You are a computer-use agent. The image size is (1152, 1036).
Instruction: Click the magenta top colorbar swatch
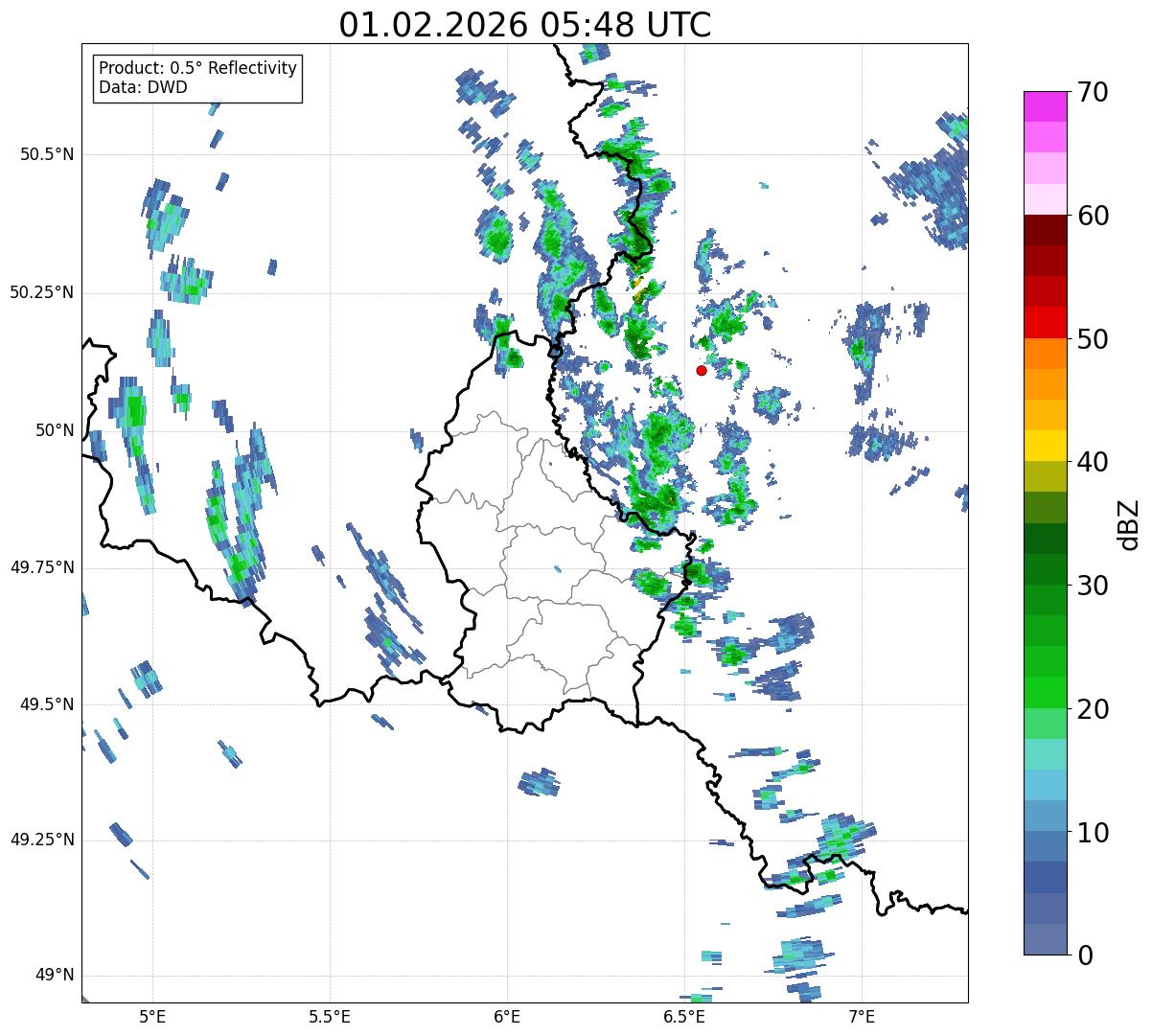click(x=1045, y=106)
